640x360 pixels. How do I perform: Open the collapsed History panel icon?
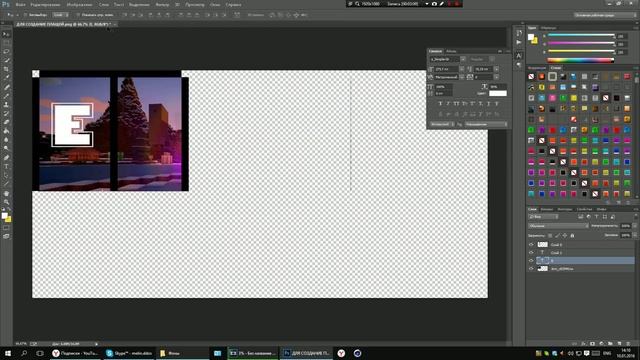pos(519,33)
